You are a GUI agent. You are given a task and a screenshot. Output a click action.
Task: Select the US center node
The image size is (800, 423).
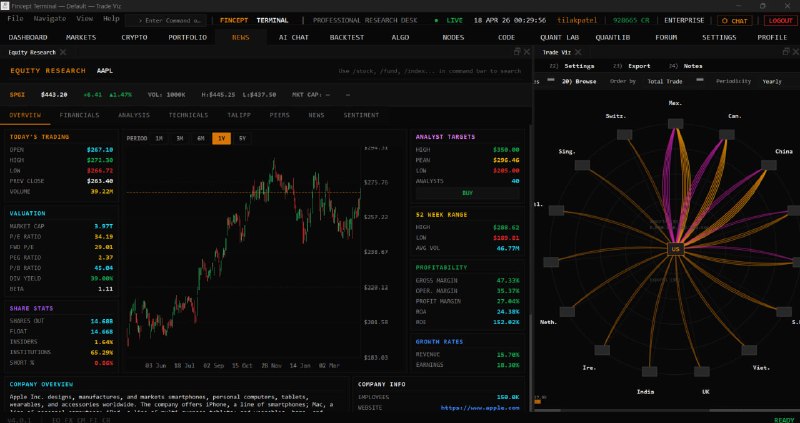point(676,249)
